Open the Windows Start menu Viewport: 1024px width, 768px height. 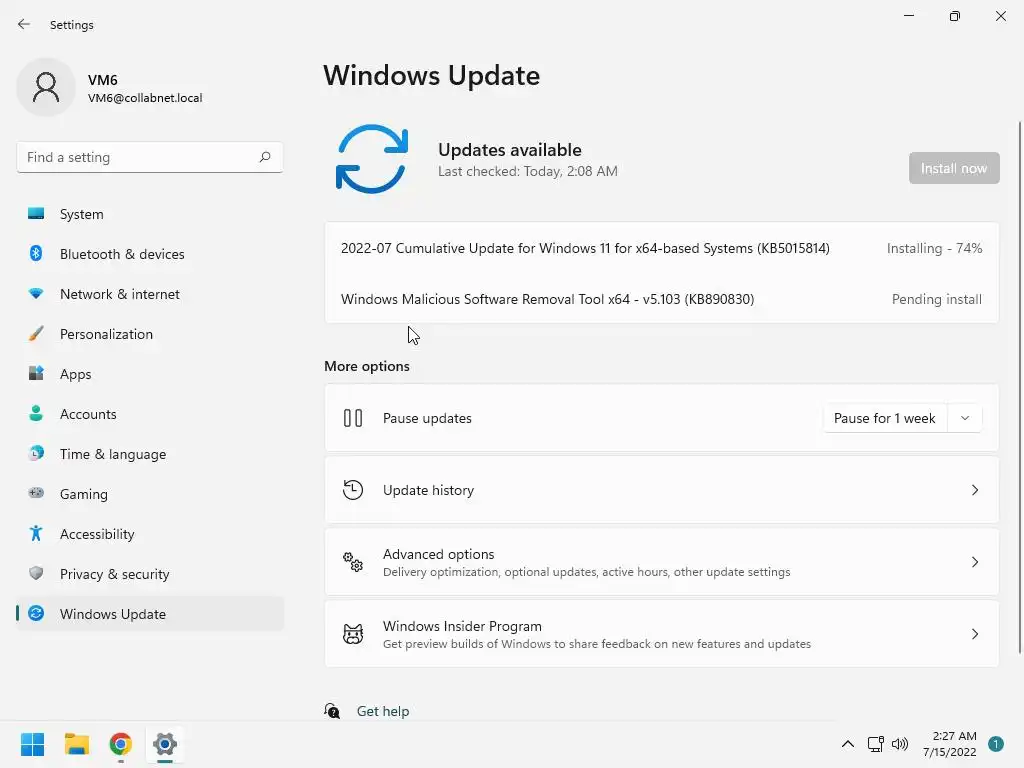point(32,744)
